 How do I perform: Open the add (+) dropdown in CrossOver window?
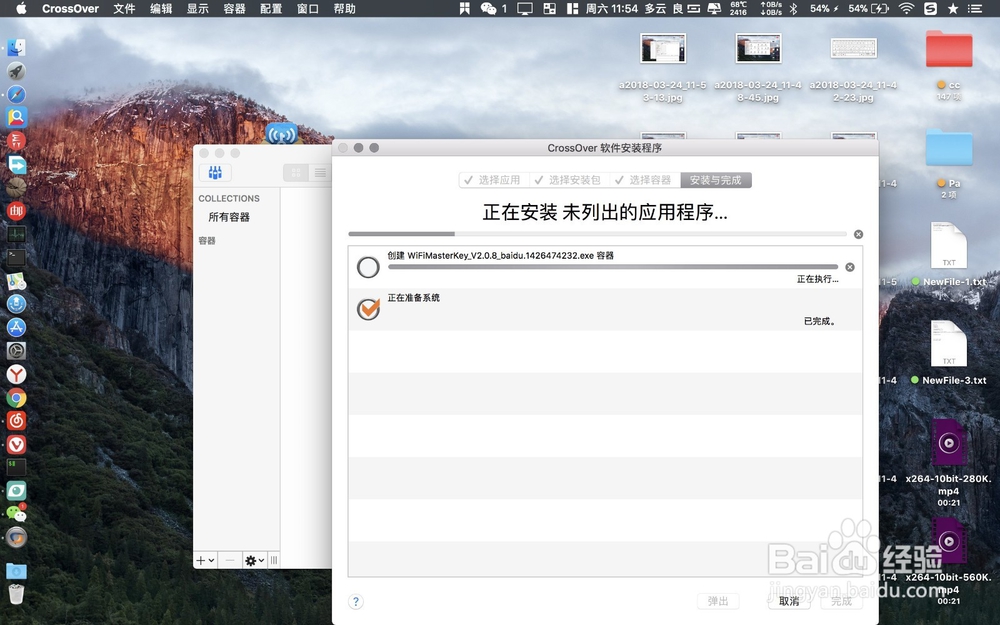(205, 560)
